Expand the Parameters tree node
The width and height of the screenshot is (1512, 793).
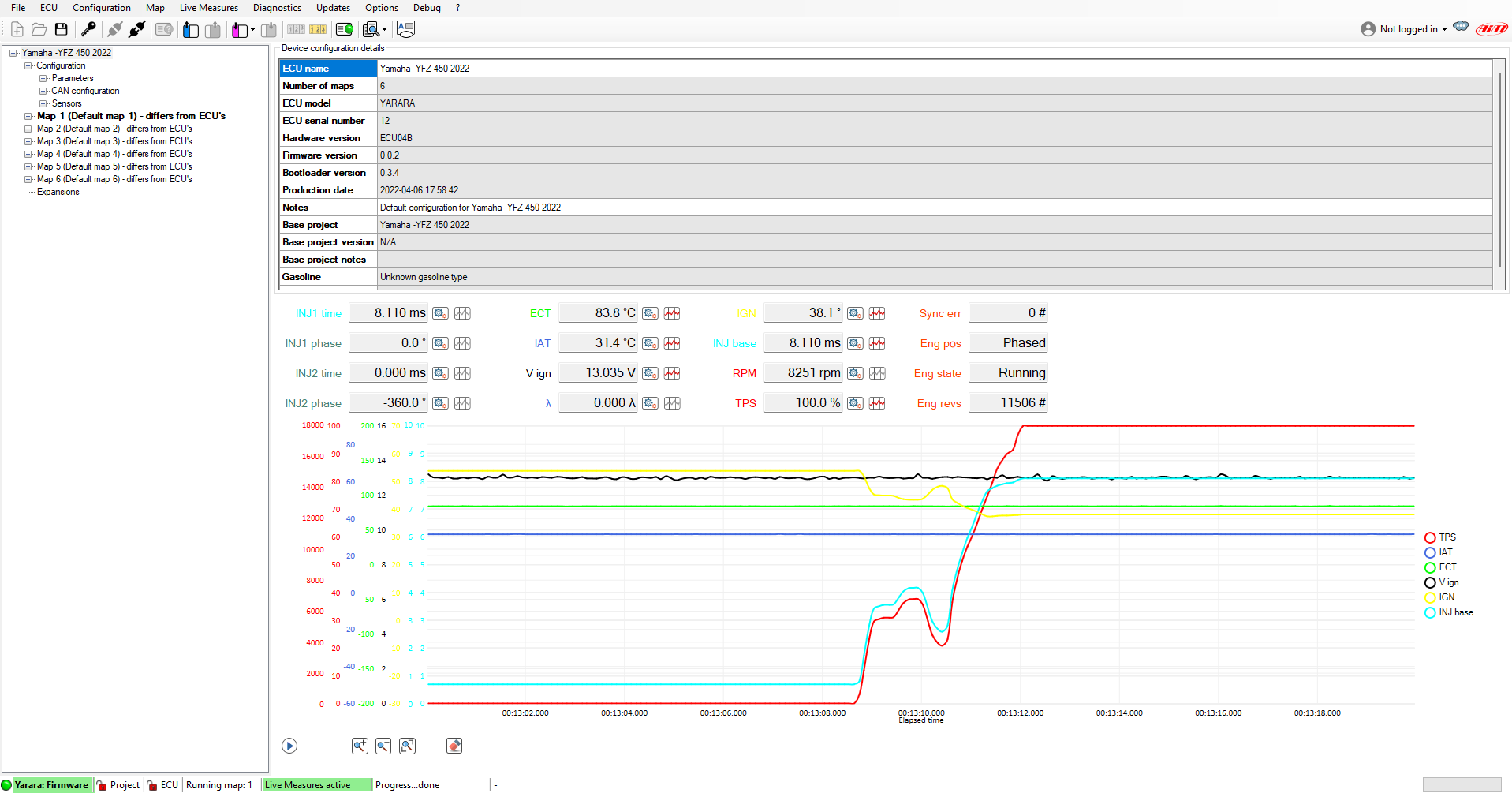pos(43,78)
